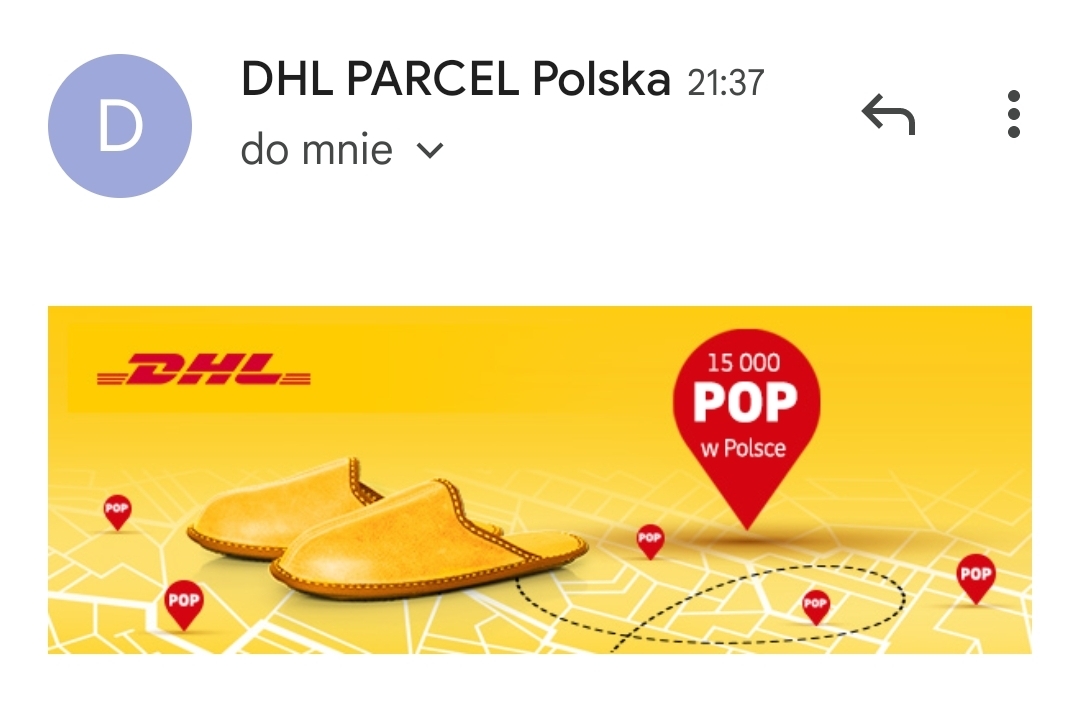Tap the do mnie recipient label
Screen dimensions: 1080x719
316,149
